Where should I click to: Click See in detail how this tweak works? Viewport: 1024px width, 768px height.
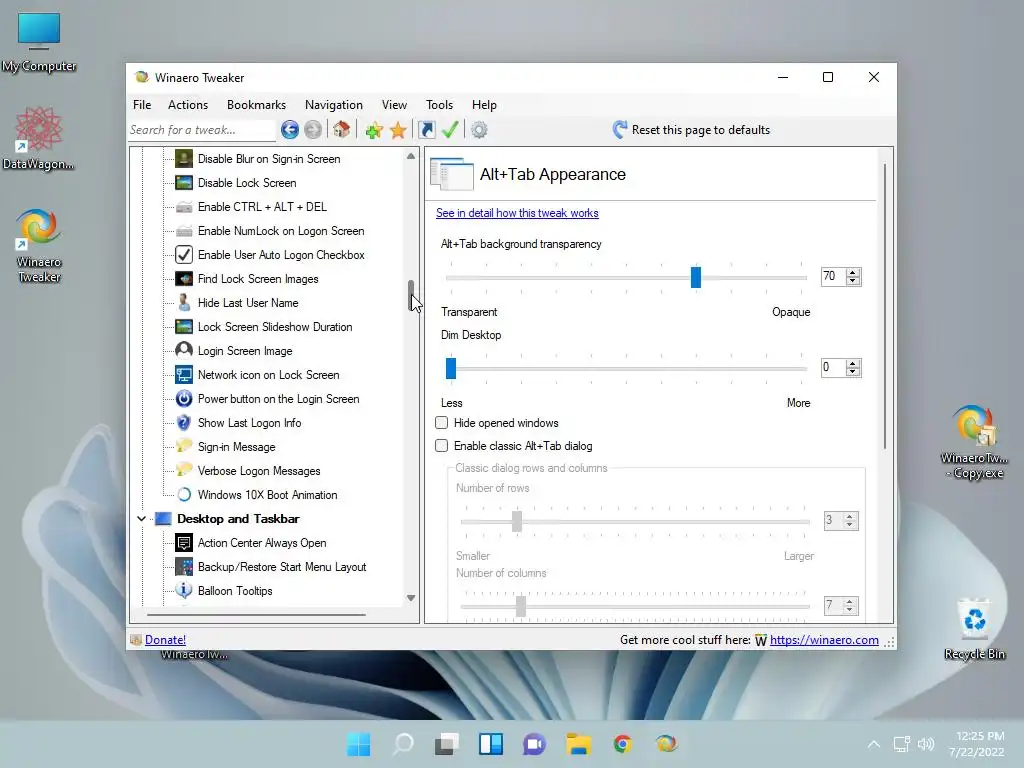pyautogui.click(x=517, y=213)
